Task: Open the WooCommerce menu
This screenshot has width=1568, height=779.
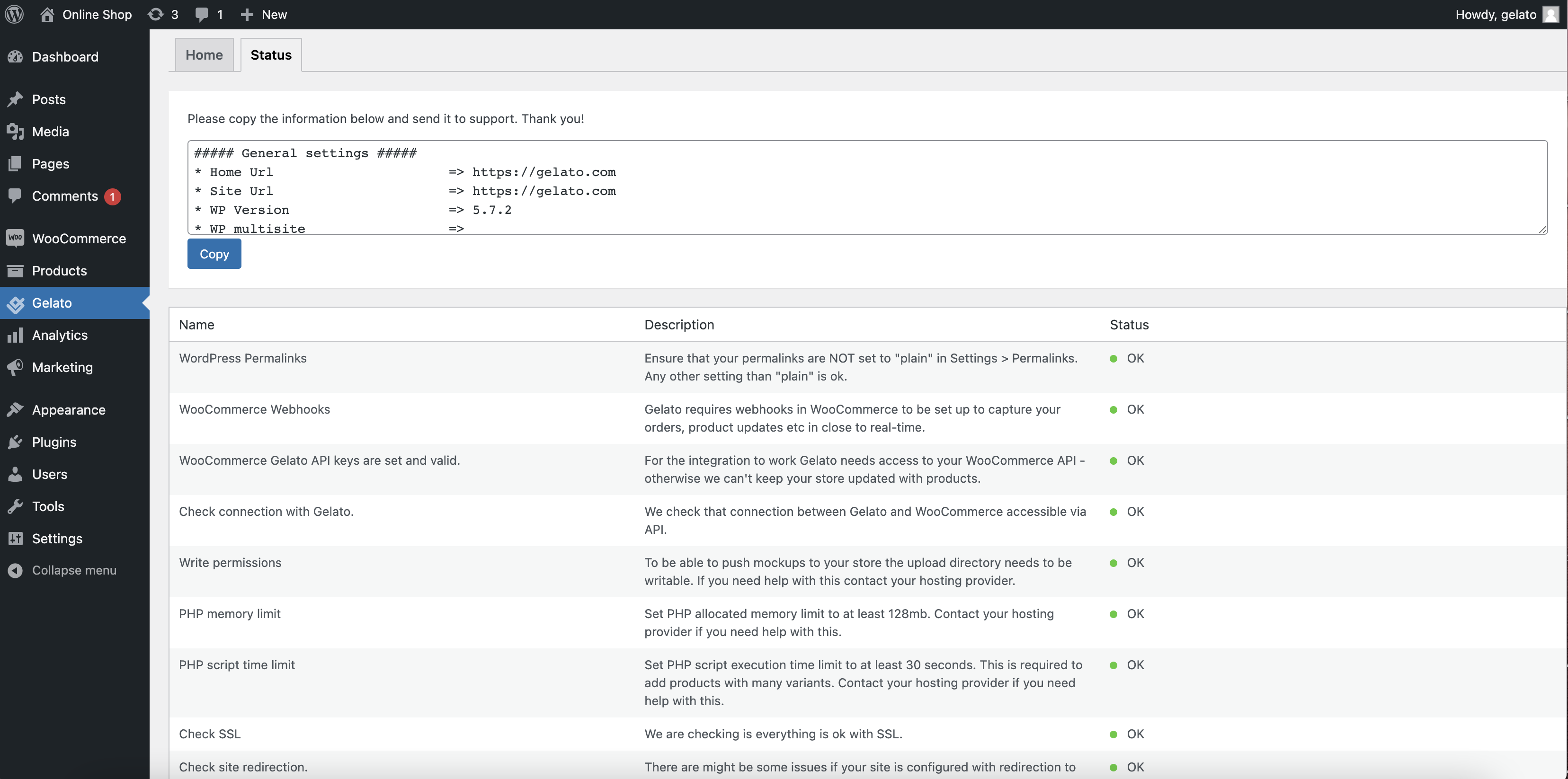Action: (79, 239)
